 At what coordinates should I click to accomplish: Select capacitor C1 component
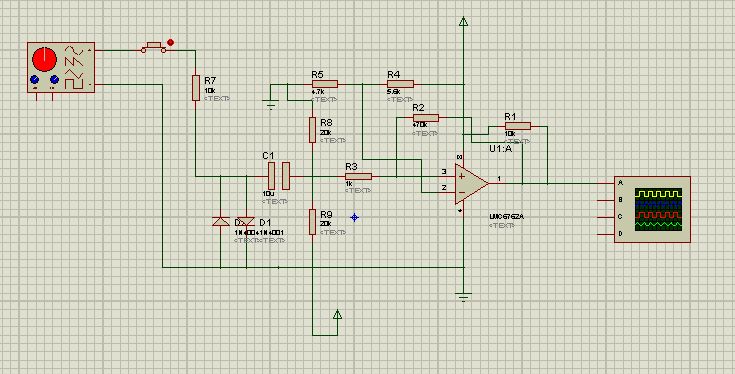point(279,176)
